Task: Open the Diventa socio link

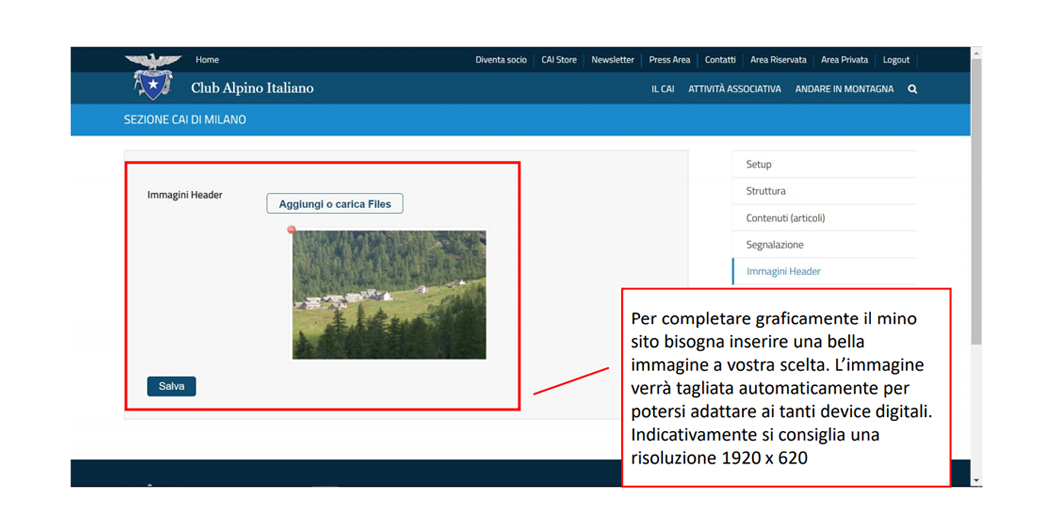Action: tap(501, 60)
